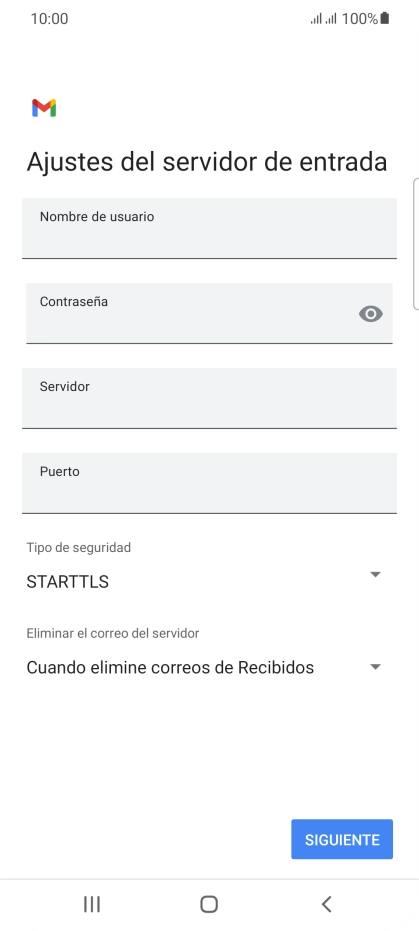This screenshot has height=931, width=419.
Task: Tap the edge panel handle on right side
Action: point(415,243)
